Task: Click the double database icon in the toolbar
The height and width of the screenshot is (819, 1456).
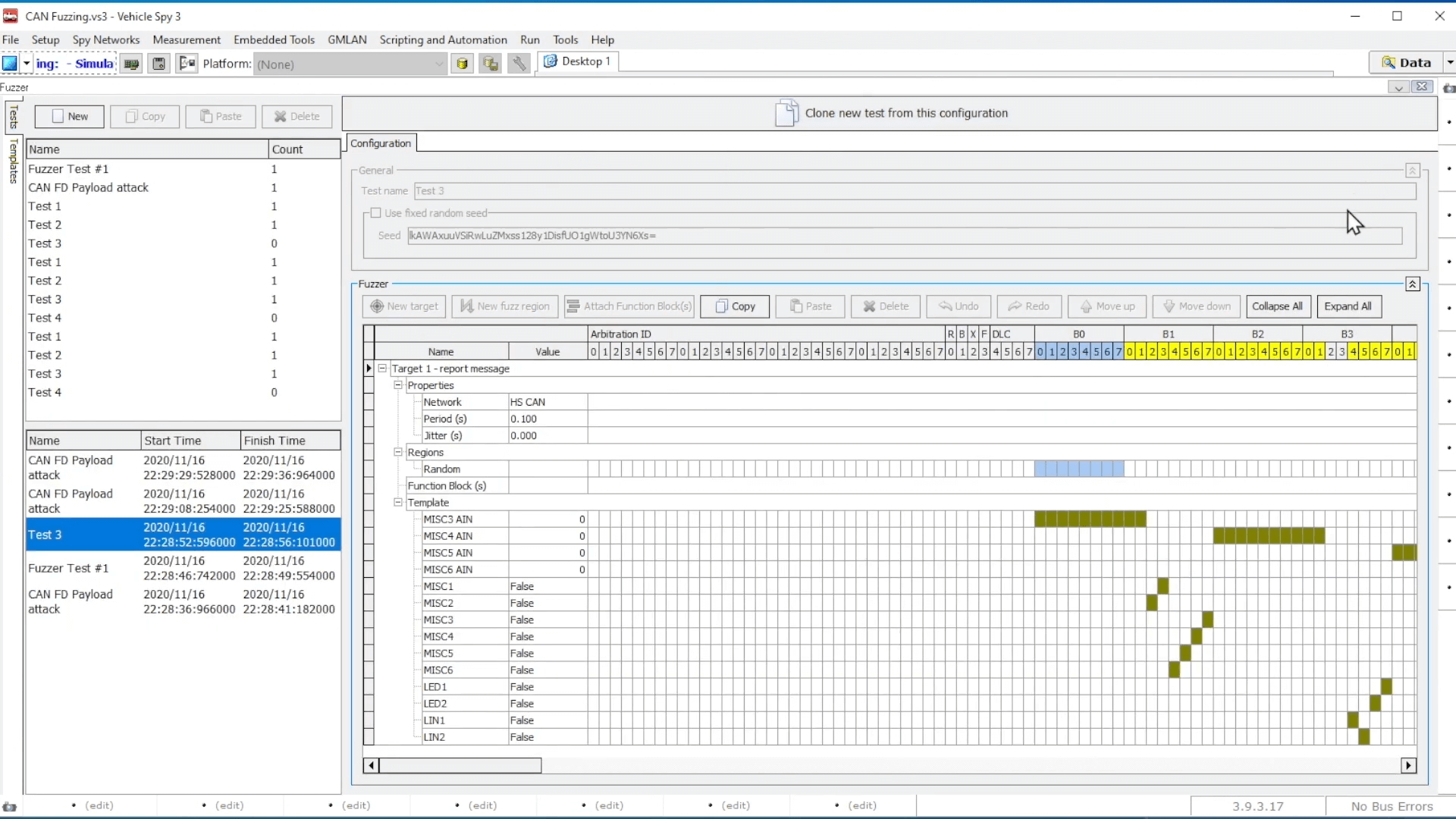Action: pyautogui.click(x=491, y=64)
